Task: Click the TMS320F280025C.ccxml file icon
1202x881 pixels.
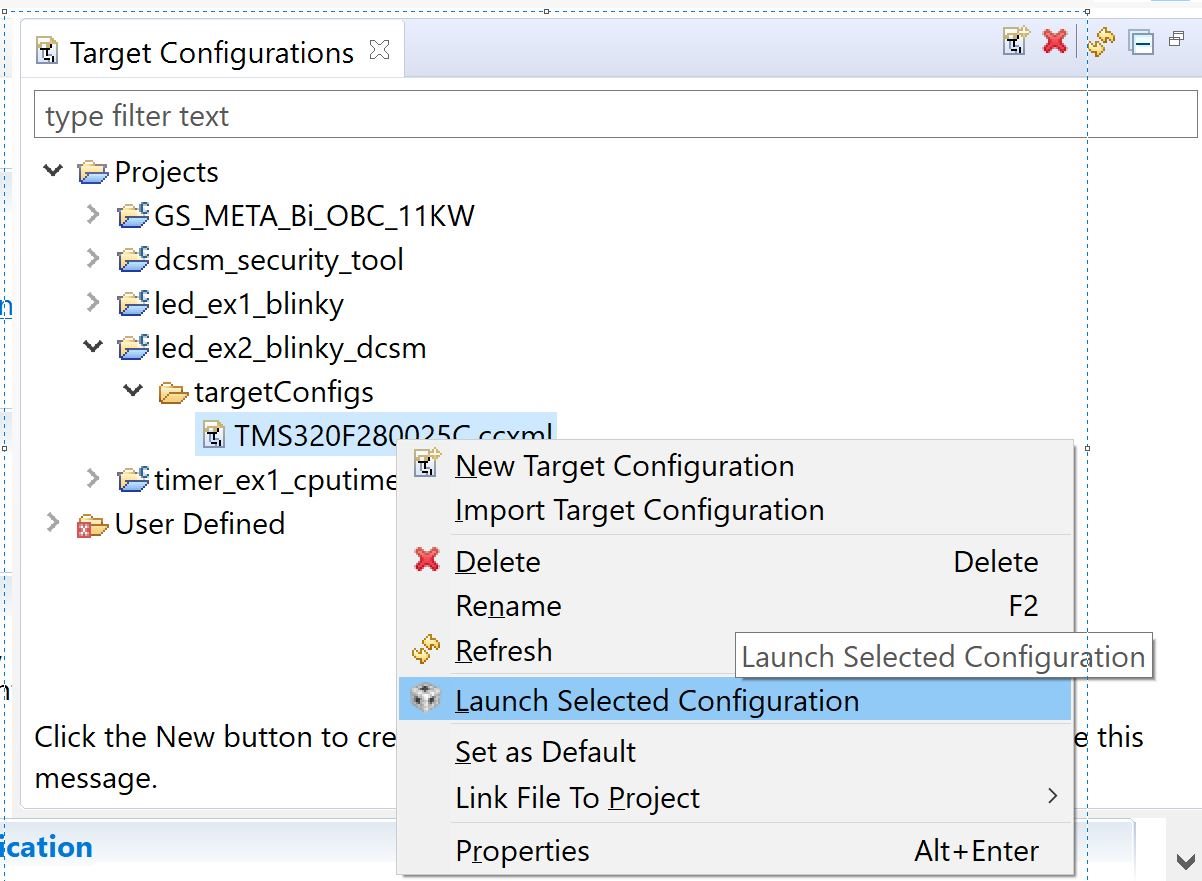Action: coord(214,435)
